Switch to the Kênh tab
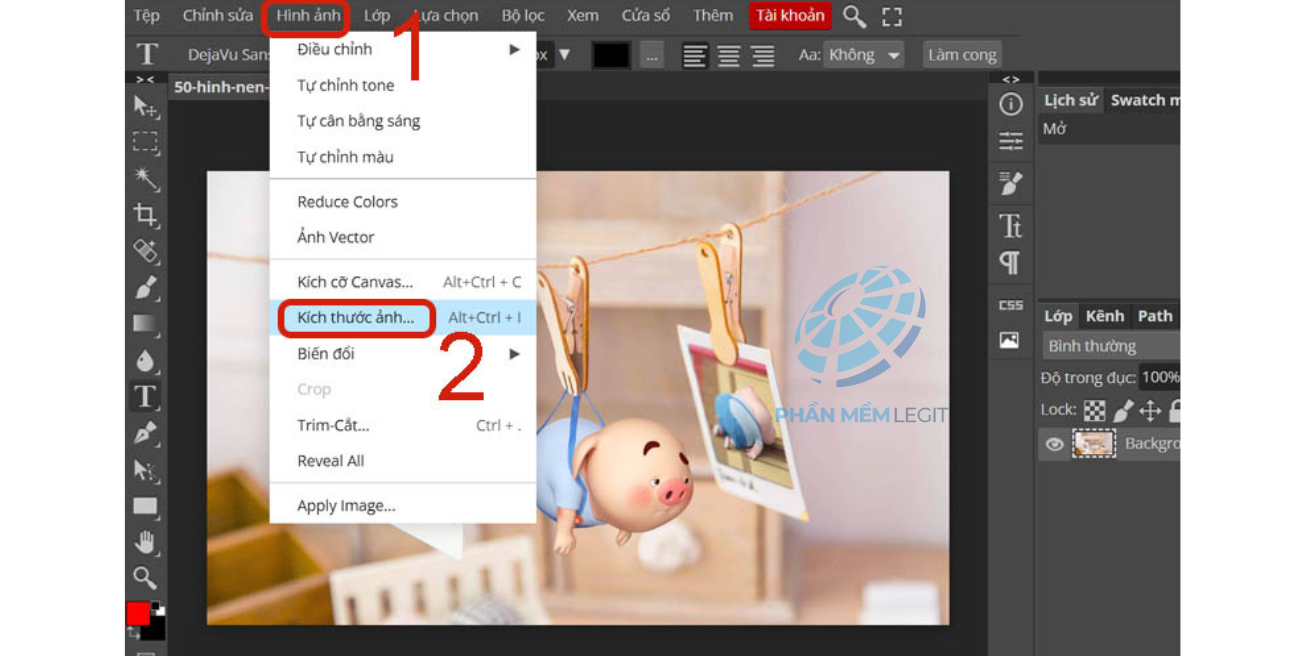The width and height of the screenshot is (1305, 656). tap(1105, 316)
